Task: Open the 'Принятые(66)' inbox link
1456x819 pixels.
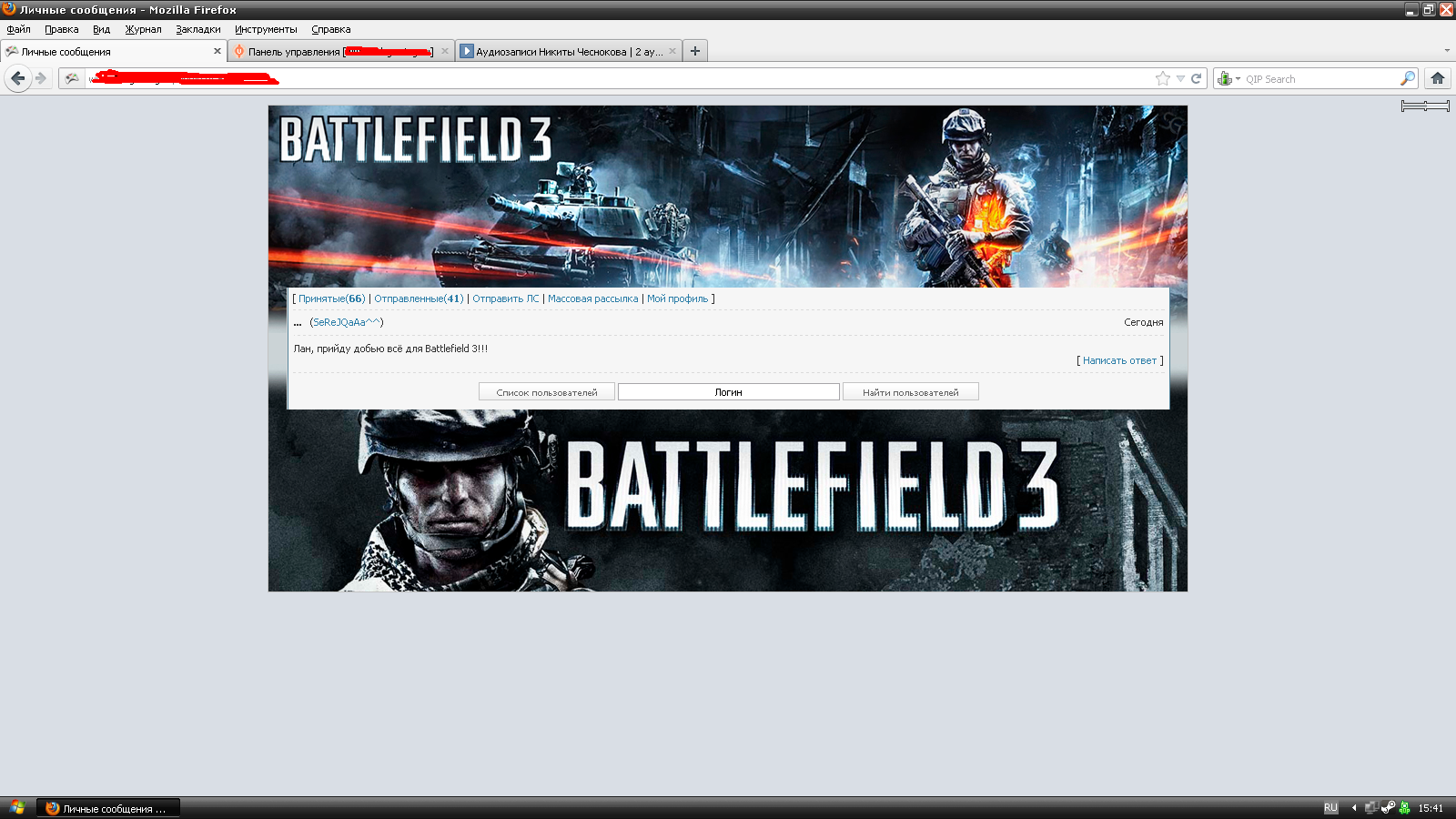Action: coord(331,298)
